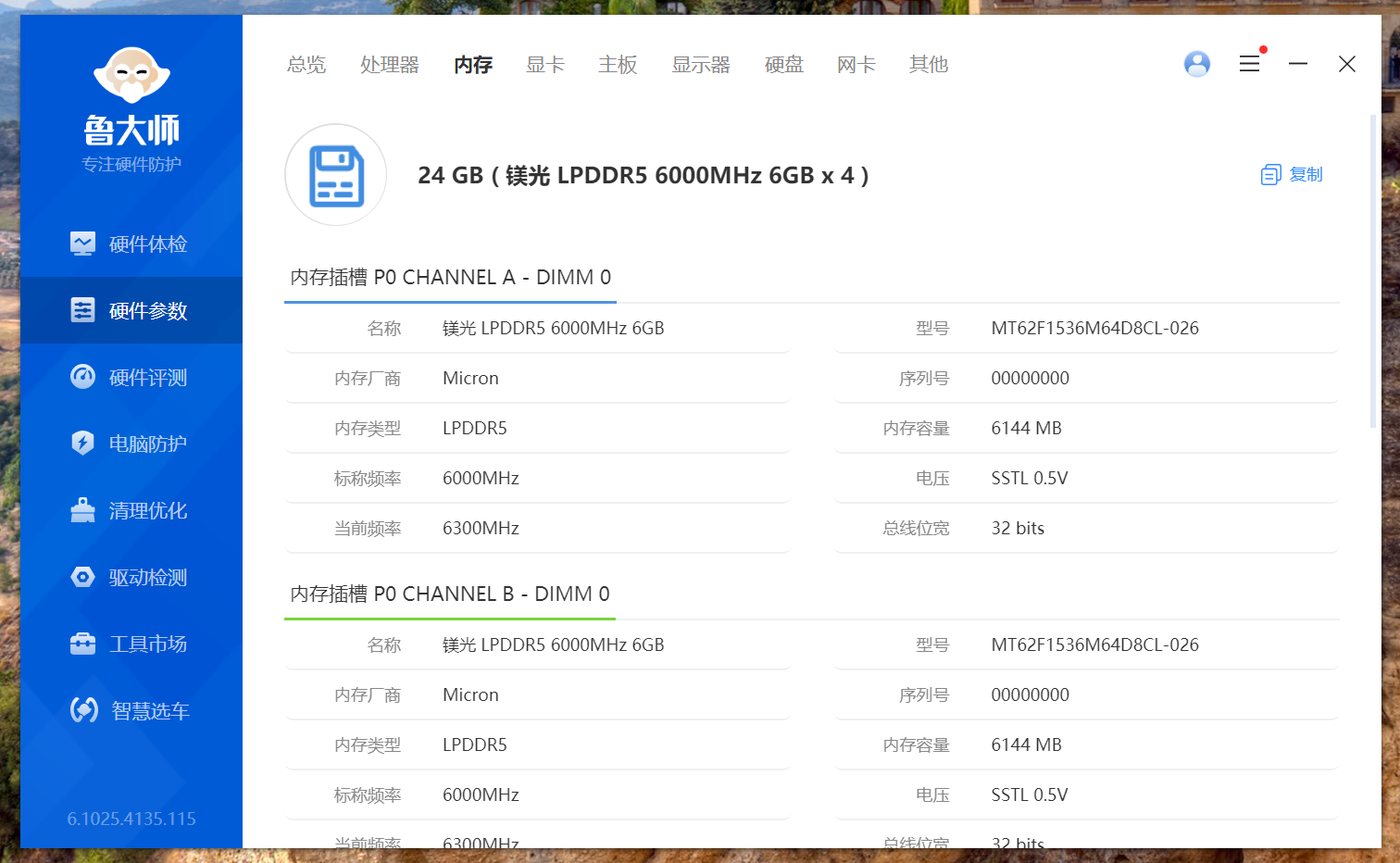Click Channel A serial 00000000

point(1030,378)
